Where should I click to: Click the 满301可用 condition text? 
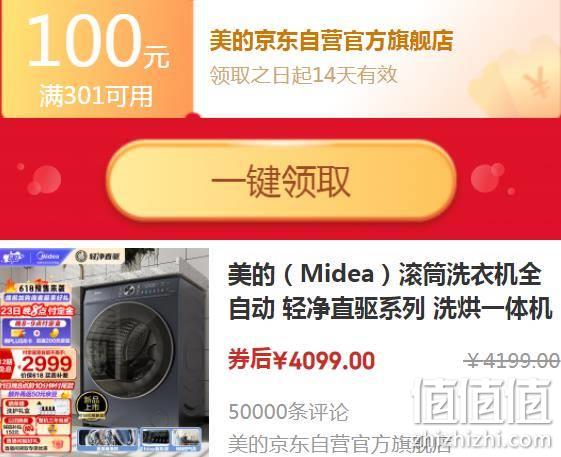[96, 96]
